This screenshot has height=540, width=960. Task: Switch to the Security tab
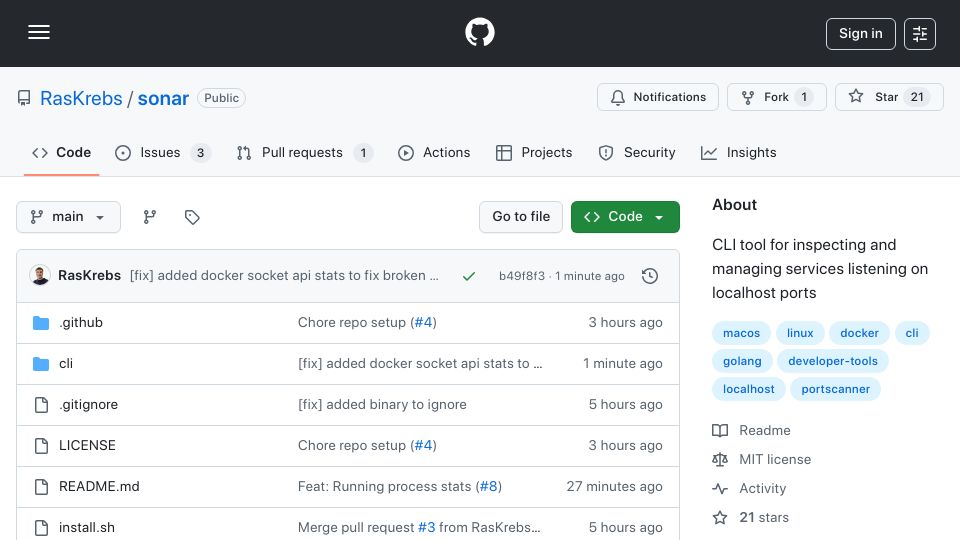637,152
